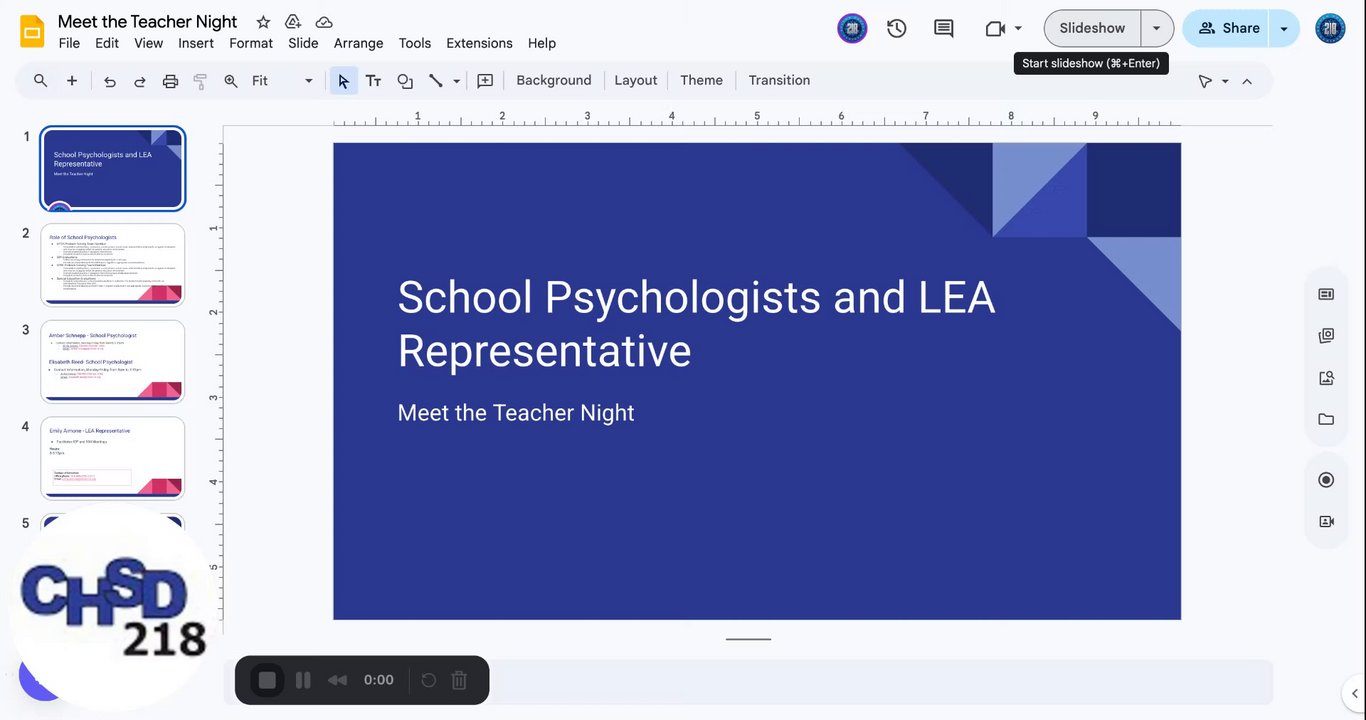Choose the Shape tool in the toolbar
Viewport: 1366px width, 720px height.
point(405,81)
